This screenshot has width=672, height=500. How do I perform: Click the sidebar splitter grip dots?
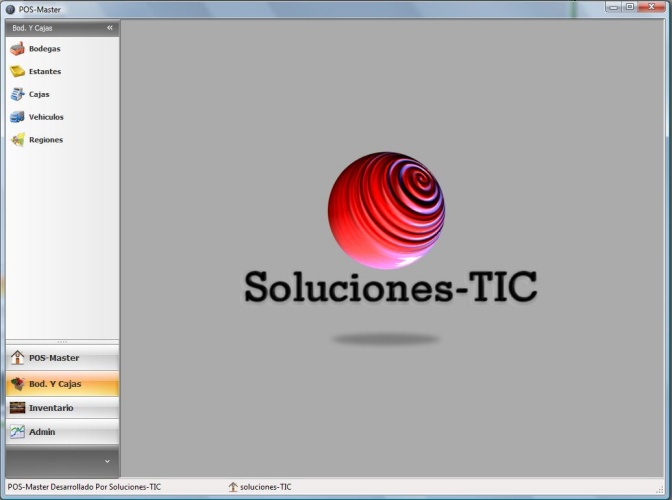pyautogui.click(x=63, y=341)
